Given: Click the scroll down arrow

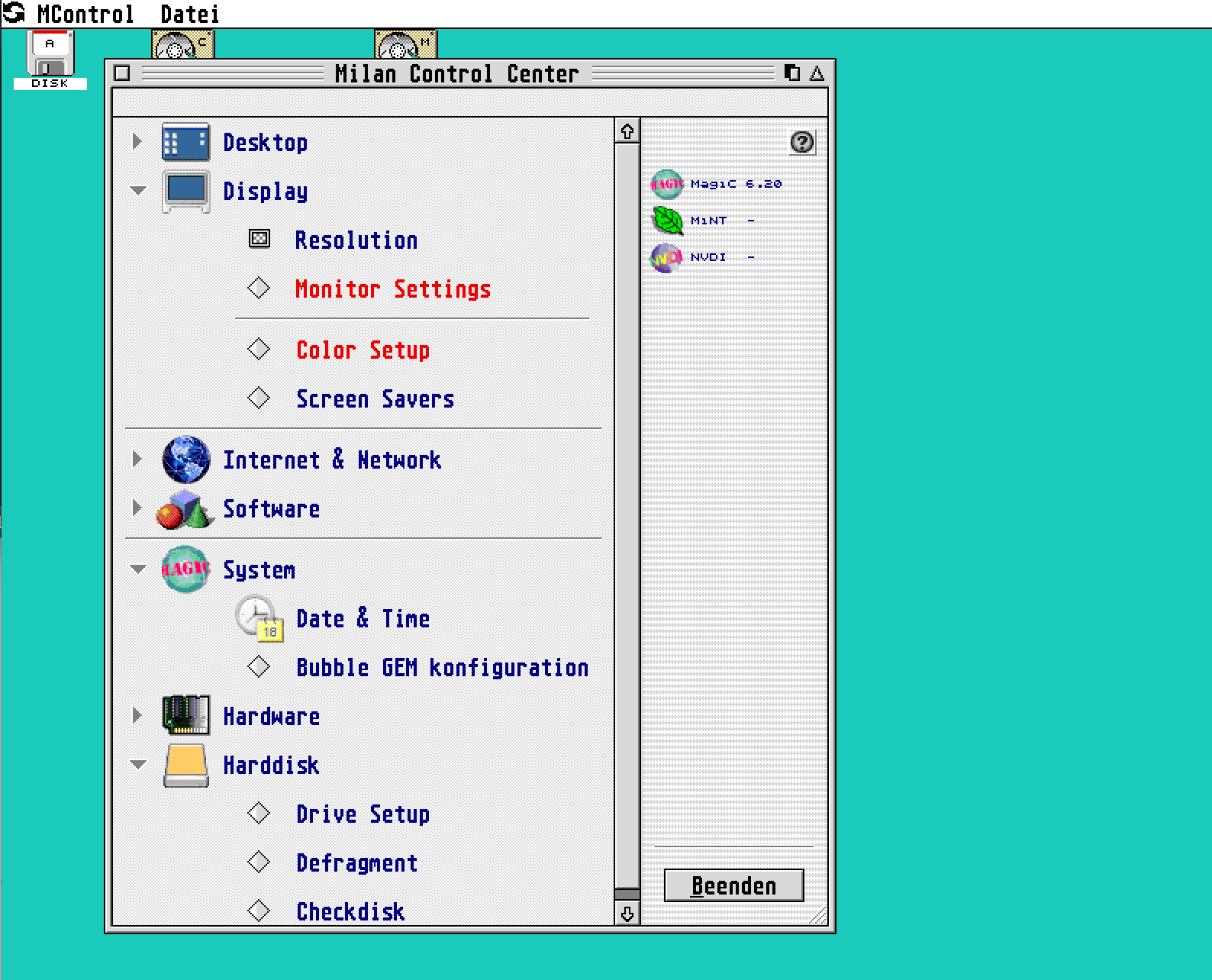Looking at the screenshot, I should coord(627,914).
